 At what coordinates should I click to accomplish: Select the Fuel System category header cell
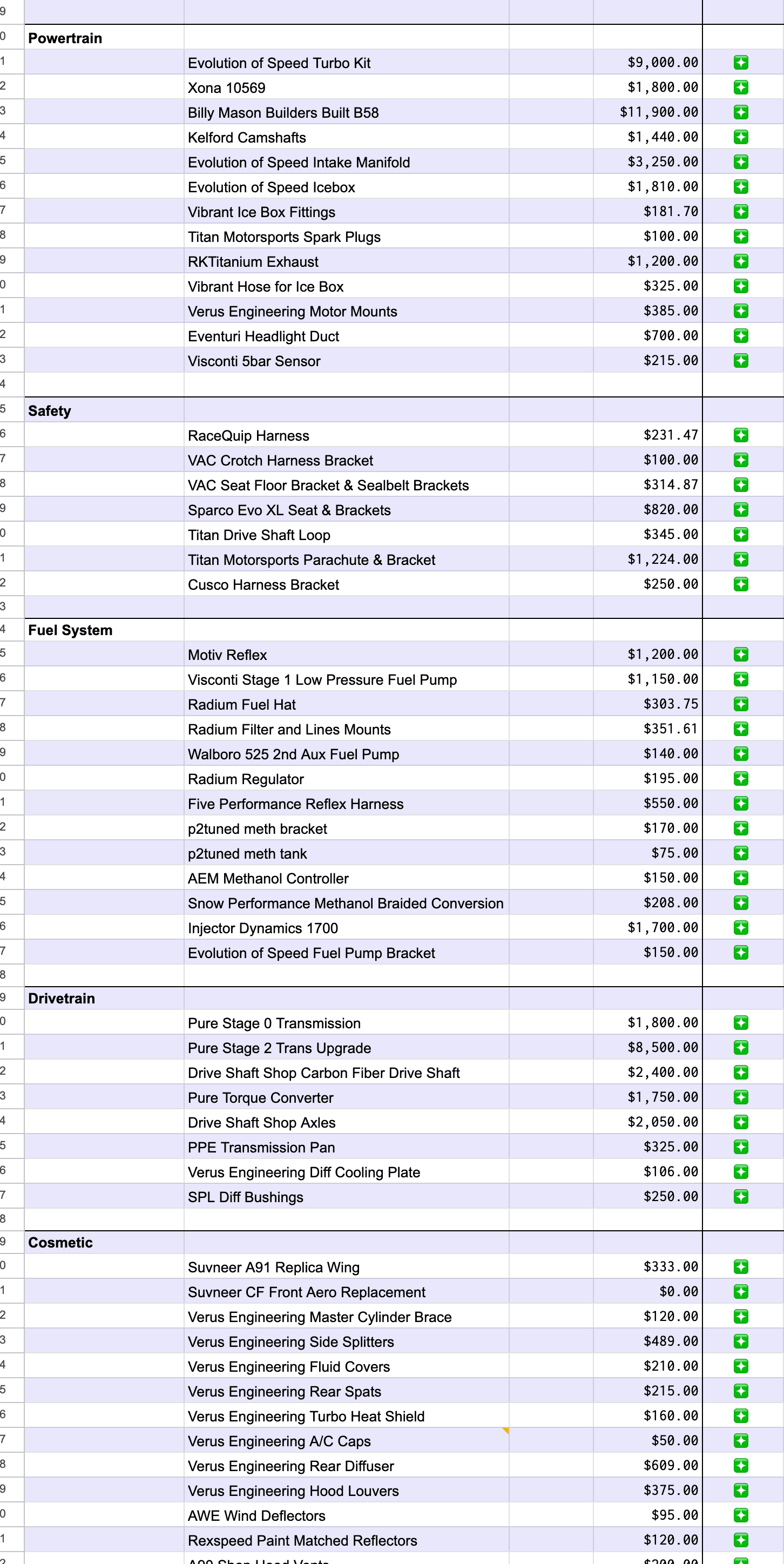click(x=104, y=630)
